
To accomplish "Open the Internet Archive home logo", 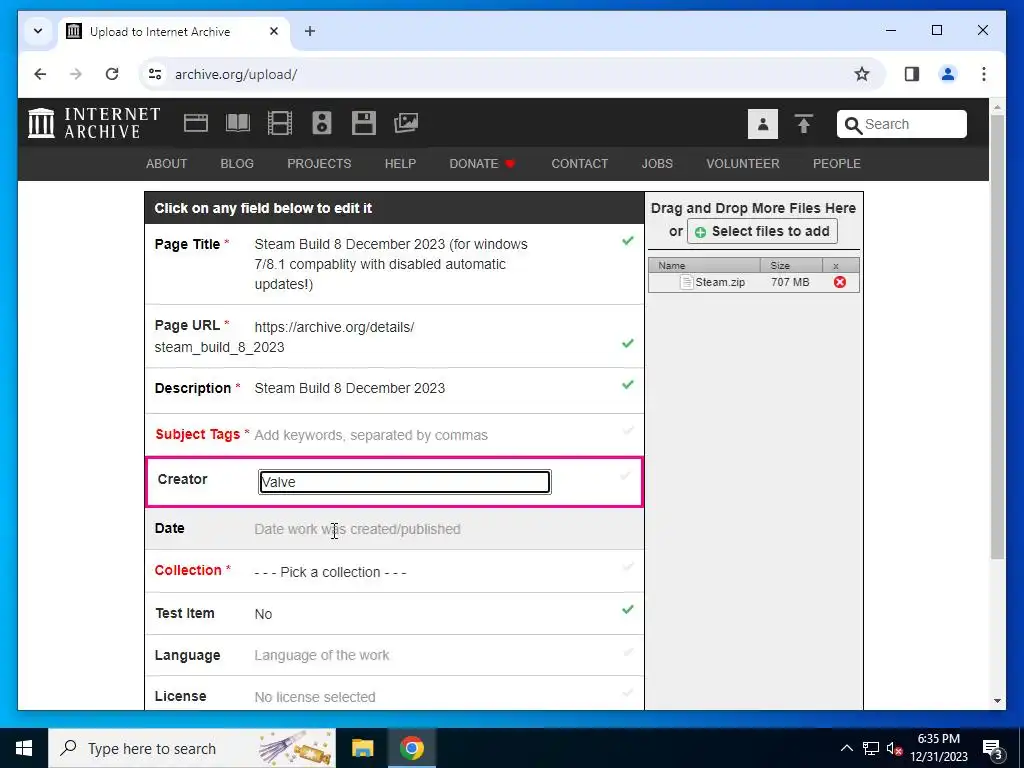I will point(93,123).
